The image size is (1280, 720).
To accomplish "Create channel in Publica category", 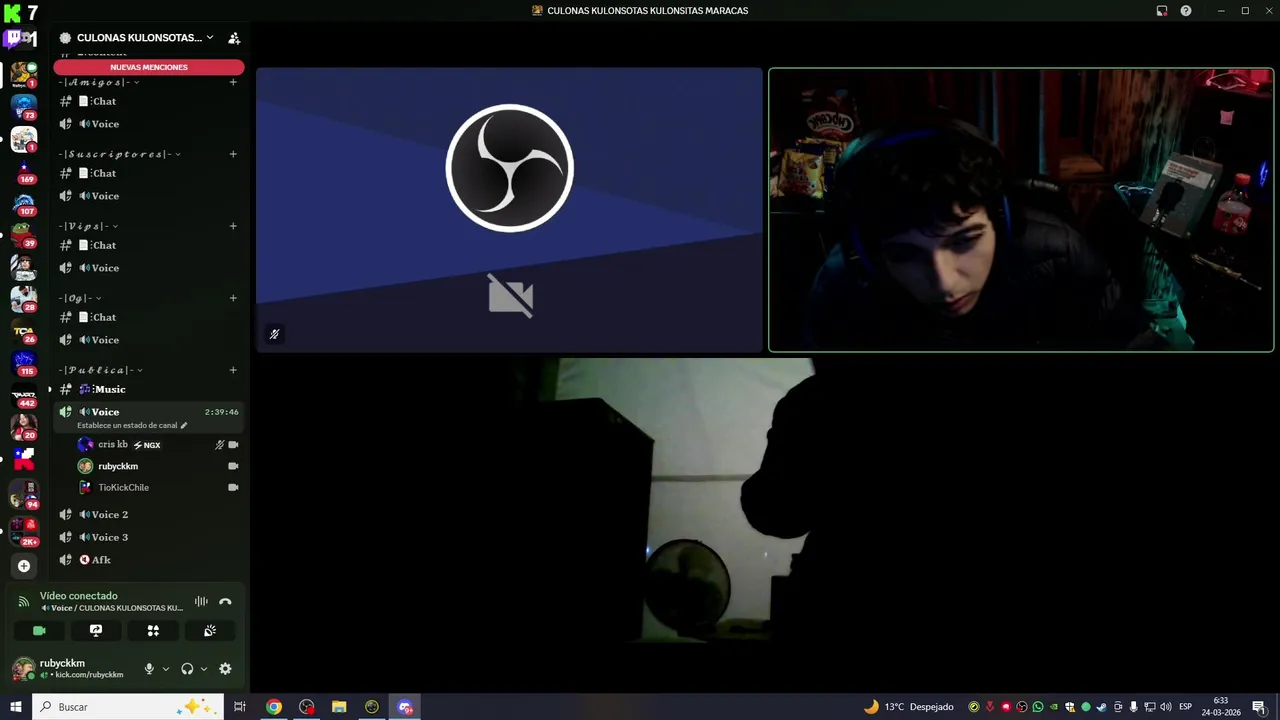I will click(x=233, y=370).
